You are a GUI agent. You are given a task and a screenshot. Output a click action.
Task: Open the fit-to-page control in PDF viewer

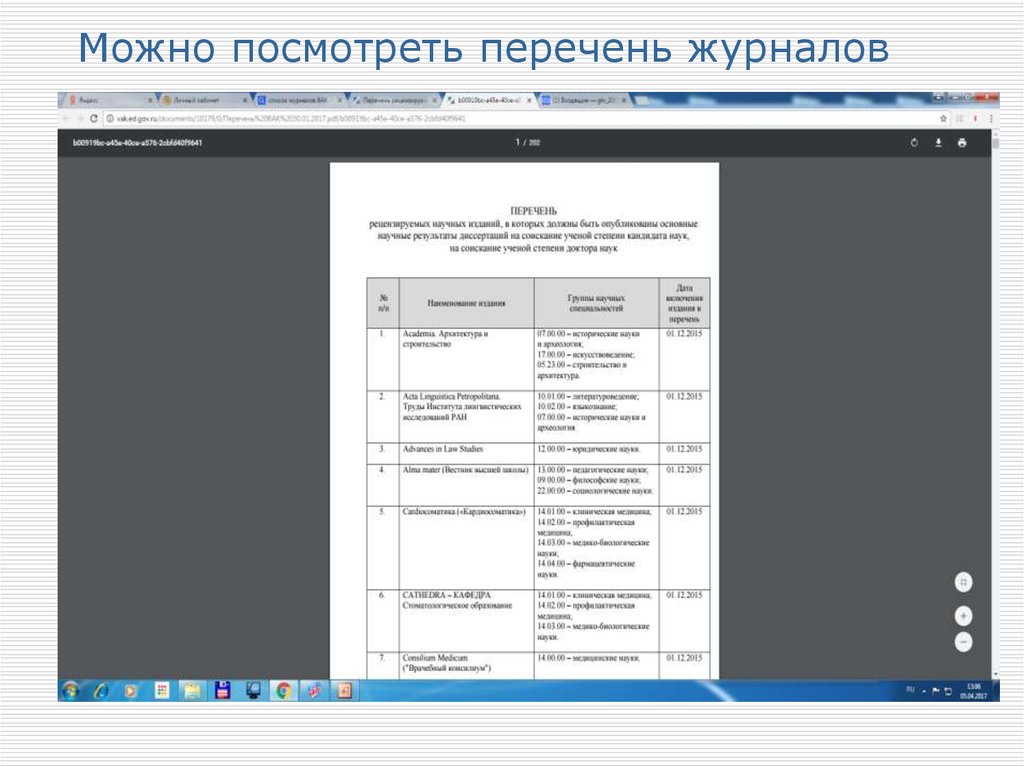(962, 580)
